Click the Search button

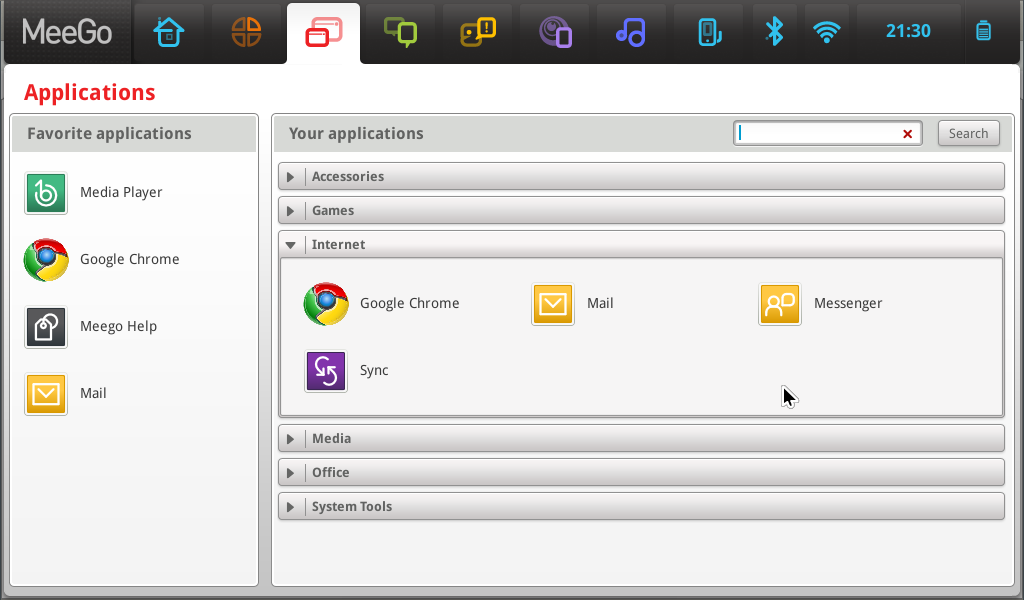pyautogui.click(x=968, y=133)
